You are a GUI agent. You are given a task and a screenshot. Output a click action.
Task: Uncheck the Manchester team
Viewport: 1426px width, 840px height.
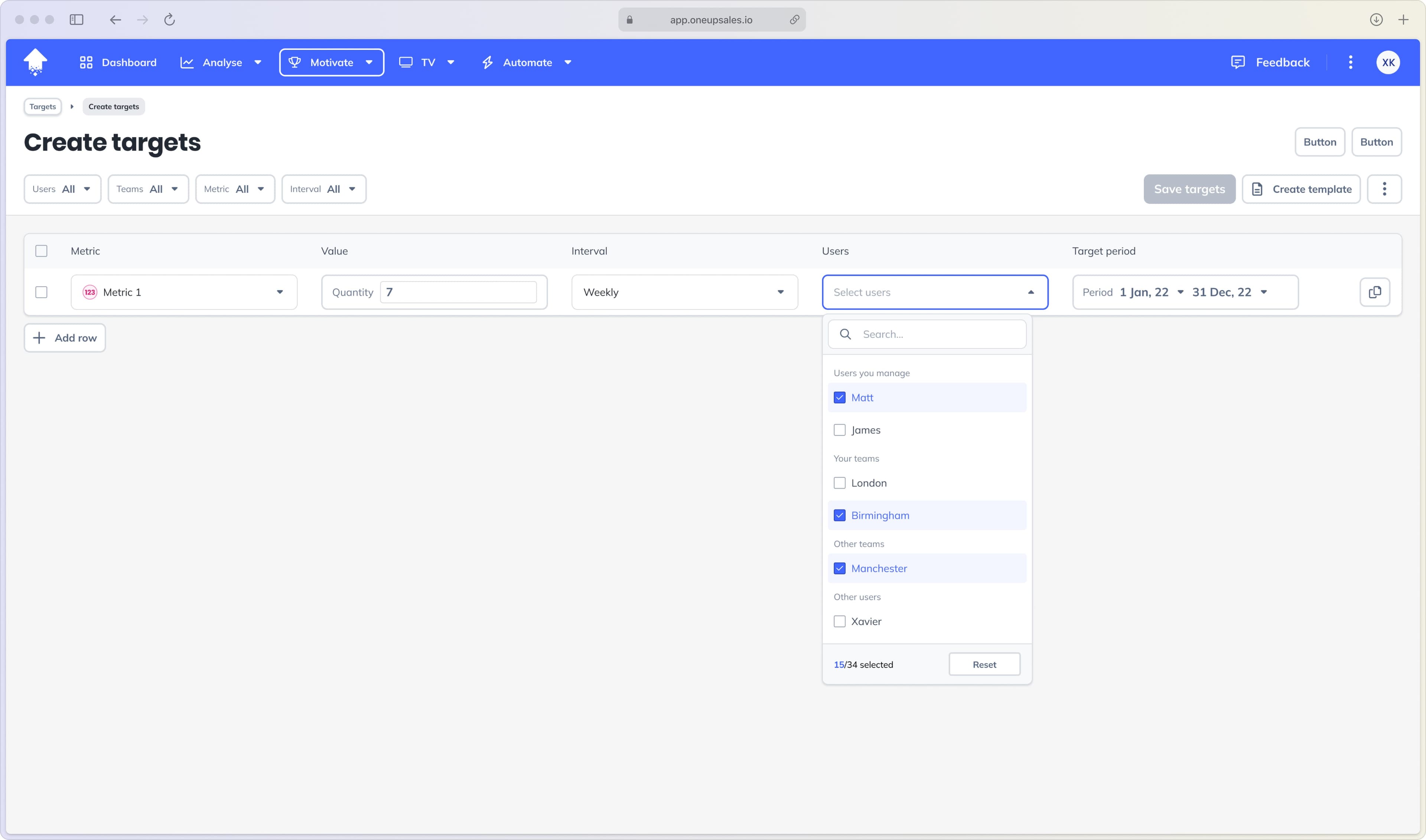(x=840, y=568)
